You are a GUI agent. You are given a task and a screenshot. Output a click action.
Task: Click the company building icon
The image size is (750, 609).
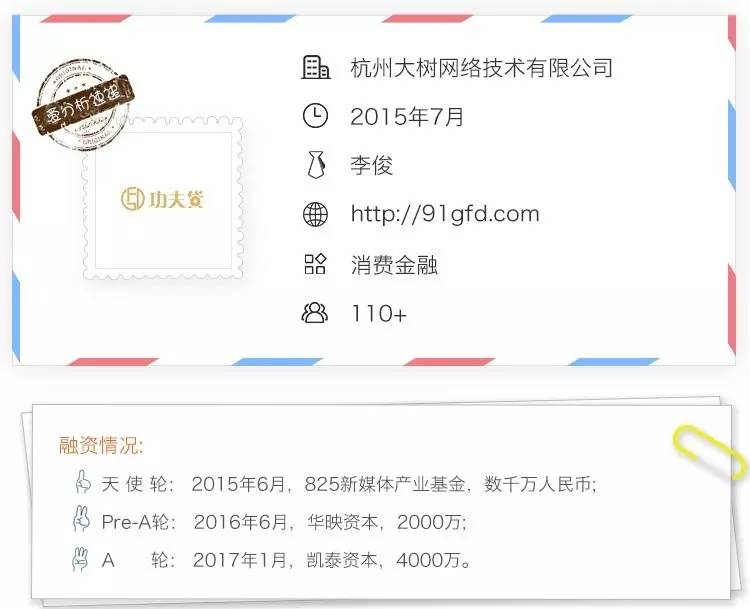(316, 67)
